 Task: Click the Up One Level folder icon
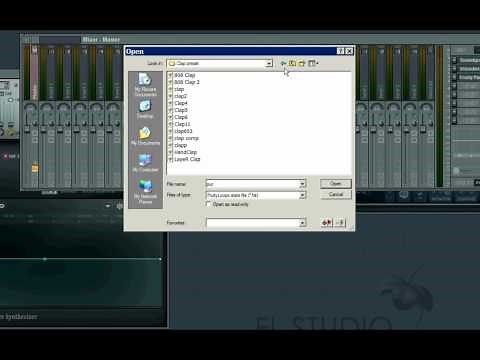pyautogui.click(x=292, y=63)
